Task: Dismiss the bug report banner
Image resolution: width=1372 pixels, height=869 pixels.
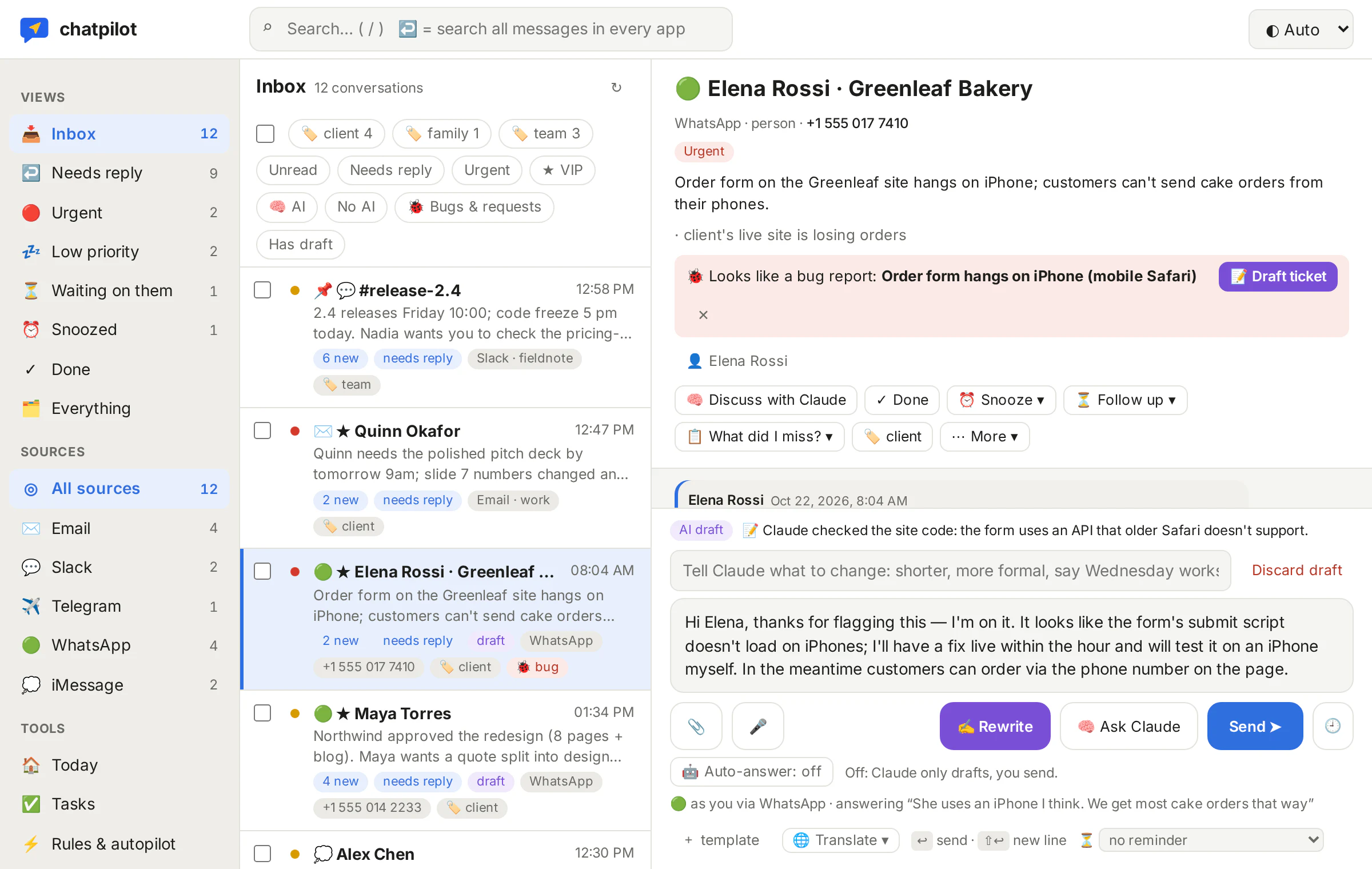Action: click(x=703, y=314)
